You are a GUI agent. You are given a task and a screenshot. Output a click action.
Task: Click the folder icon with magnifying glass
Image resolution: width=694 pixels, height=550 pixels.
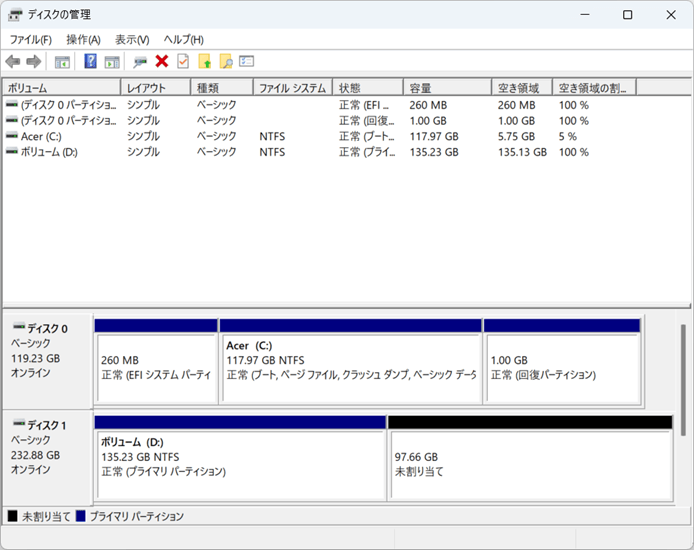tap(226, 62)
